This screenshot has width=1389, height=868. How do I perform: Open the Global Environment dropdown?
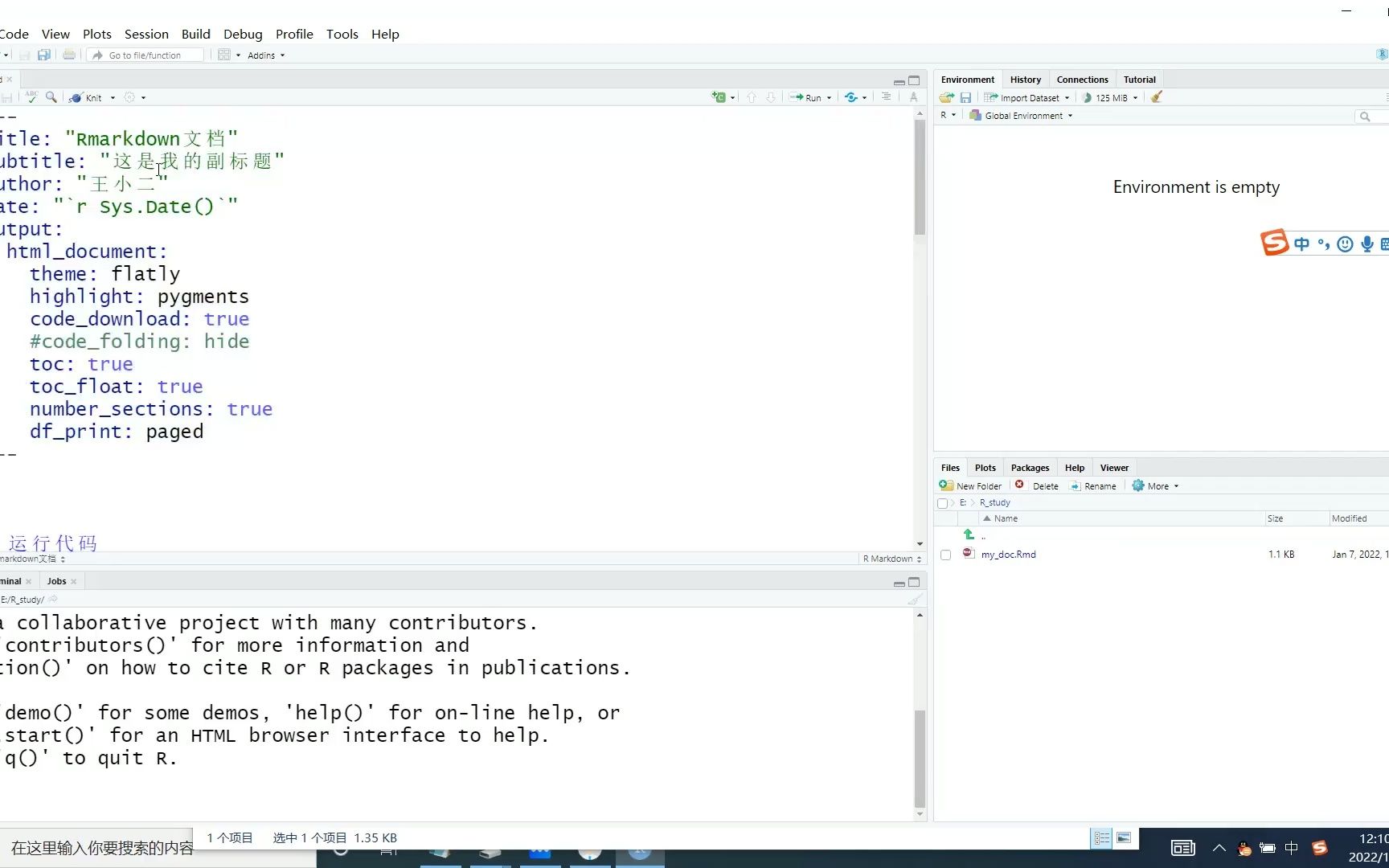(x=1021, y=116)
